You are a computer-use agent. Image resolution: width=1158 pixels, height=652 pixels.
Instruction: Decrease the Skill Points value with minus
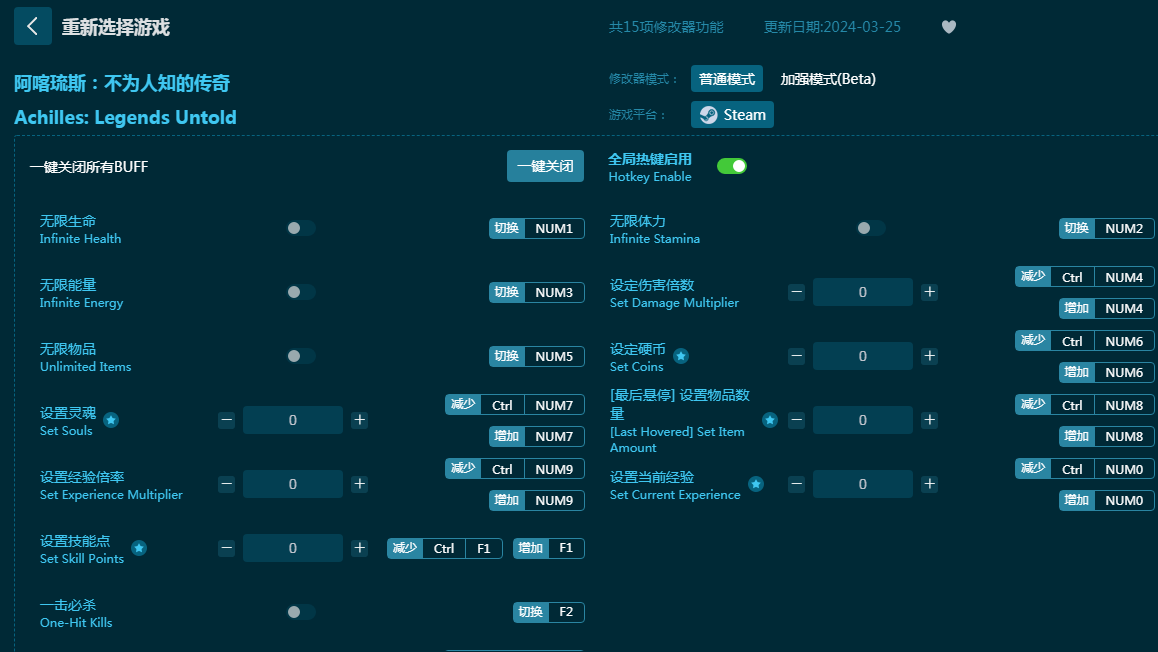(x=227, y=548)
